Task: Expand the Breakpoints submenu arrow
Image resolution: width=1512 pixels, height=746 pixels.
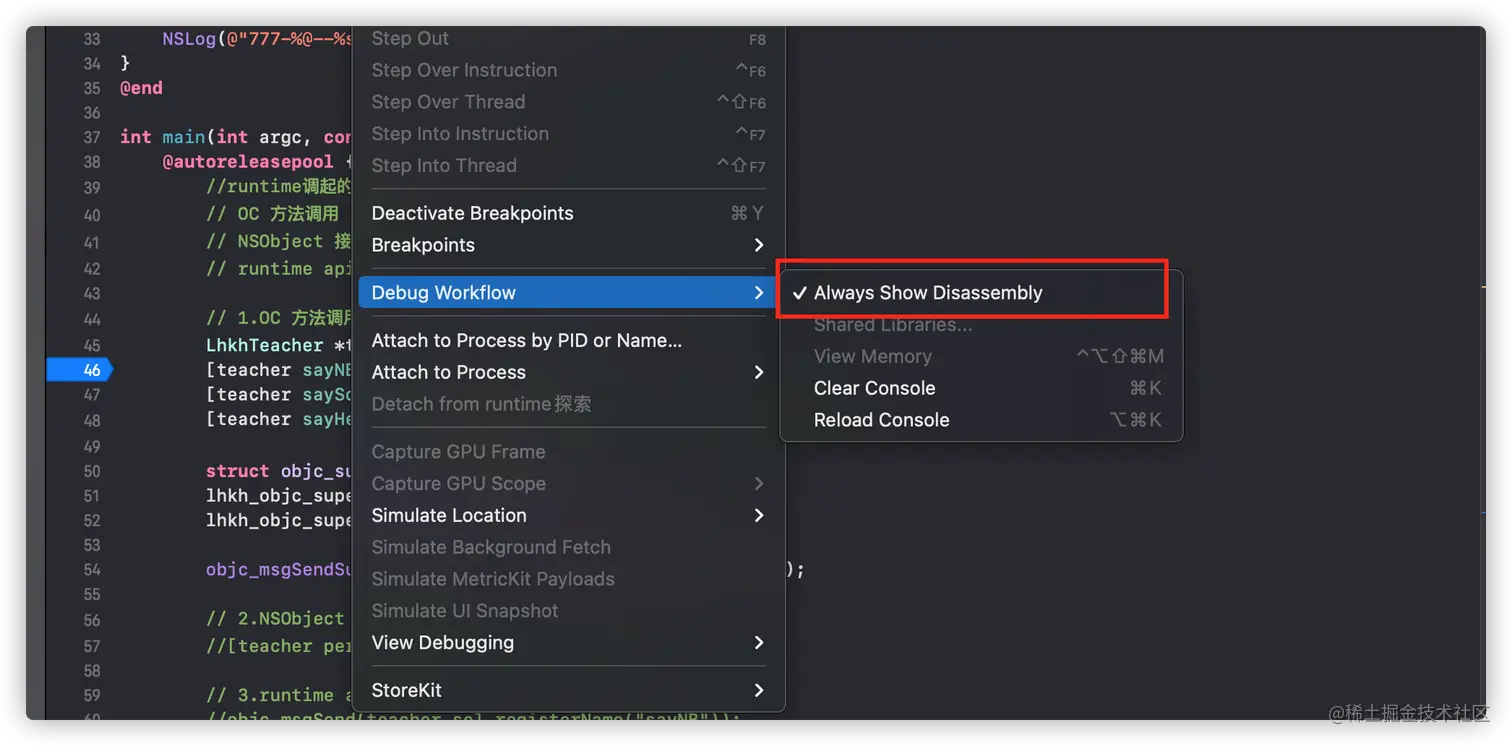Action: (x=759, y=245)
